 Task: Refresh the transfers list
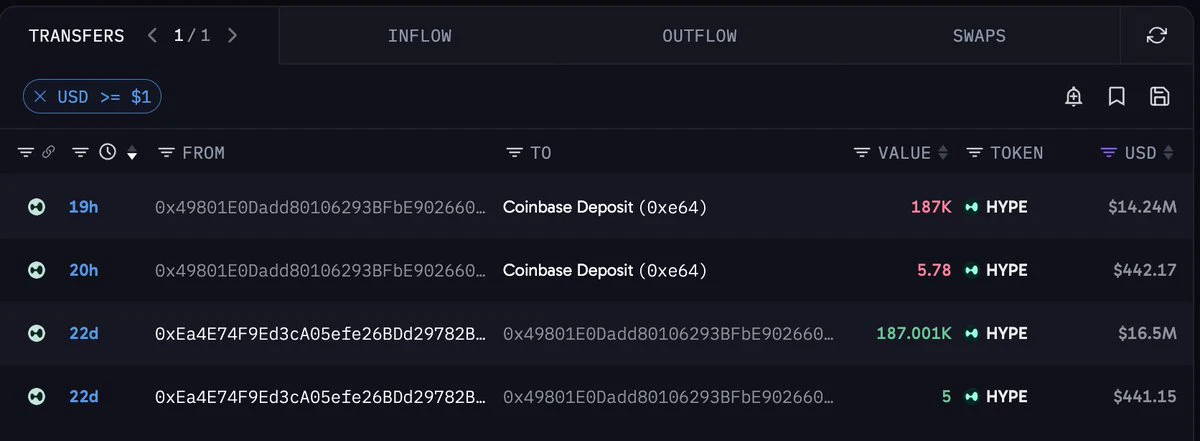click(x=1157, y=36)
